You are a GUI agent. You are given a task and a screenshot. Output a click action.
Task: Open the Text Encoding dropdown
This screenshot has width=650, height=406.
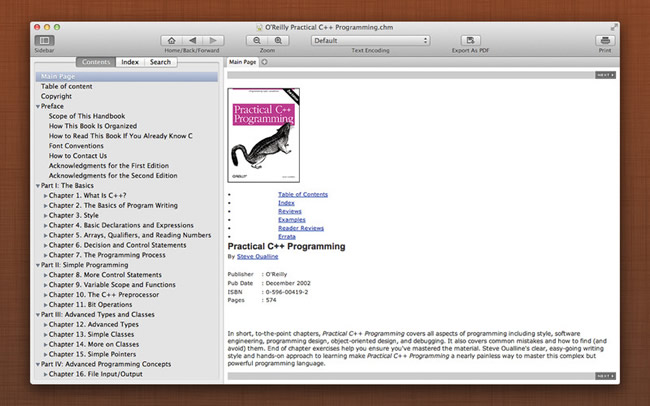click(370, 40)
